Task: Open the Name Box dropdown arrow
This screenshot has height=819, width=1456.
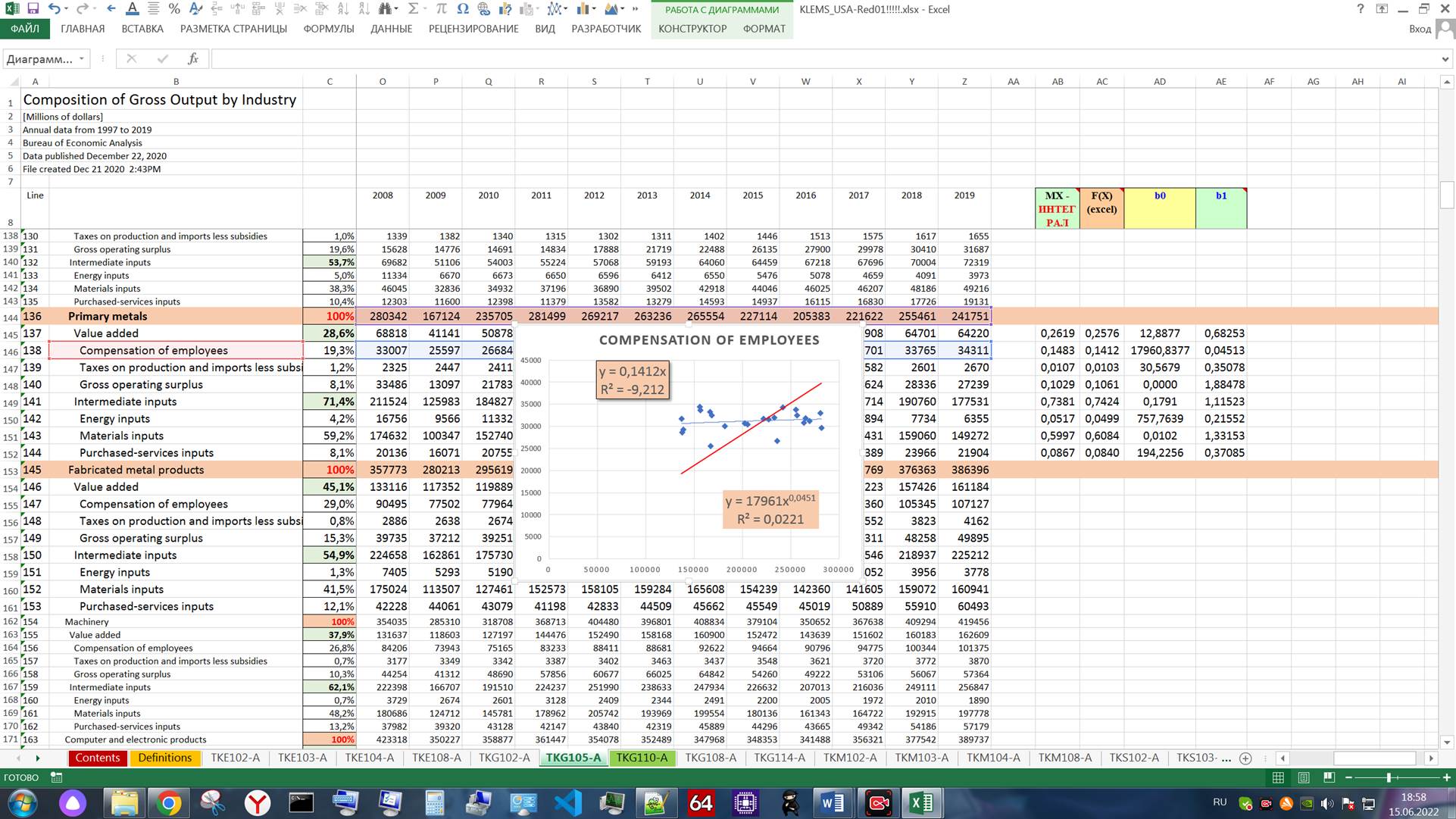Action: click(x=82, y=58)
